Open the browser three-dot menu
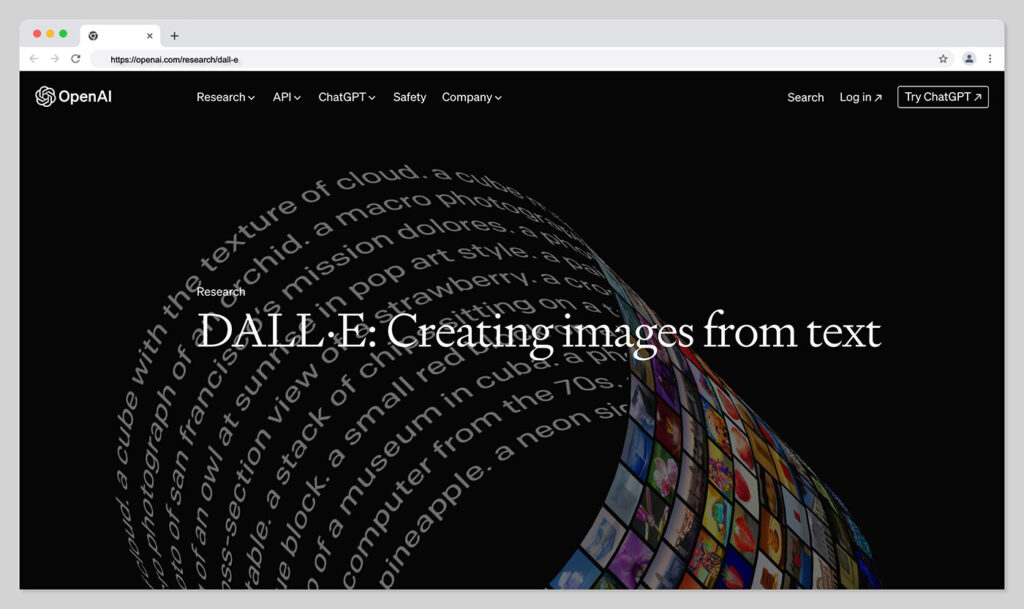 point(990,59)
